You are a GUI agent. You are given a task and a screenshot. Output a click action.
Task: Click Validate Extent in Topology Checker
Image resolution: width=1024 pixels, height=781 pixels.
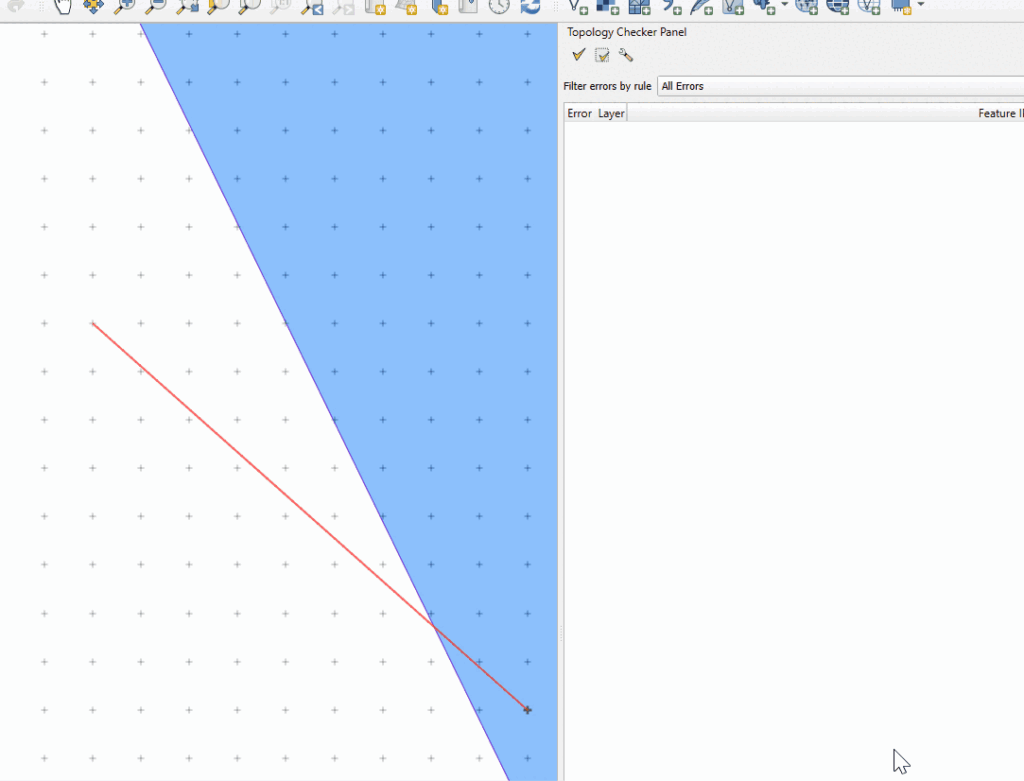coord(602,55)
